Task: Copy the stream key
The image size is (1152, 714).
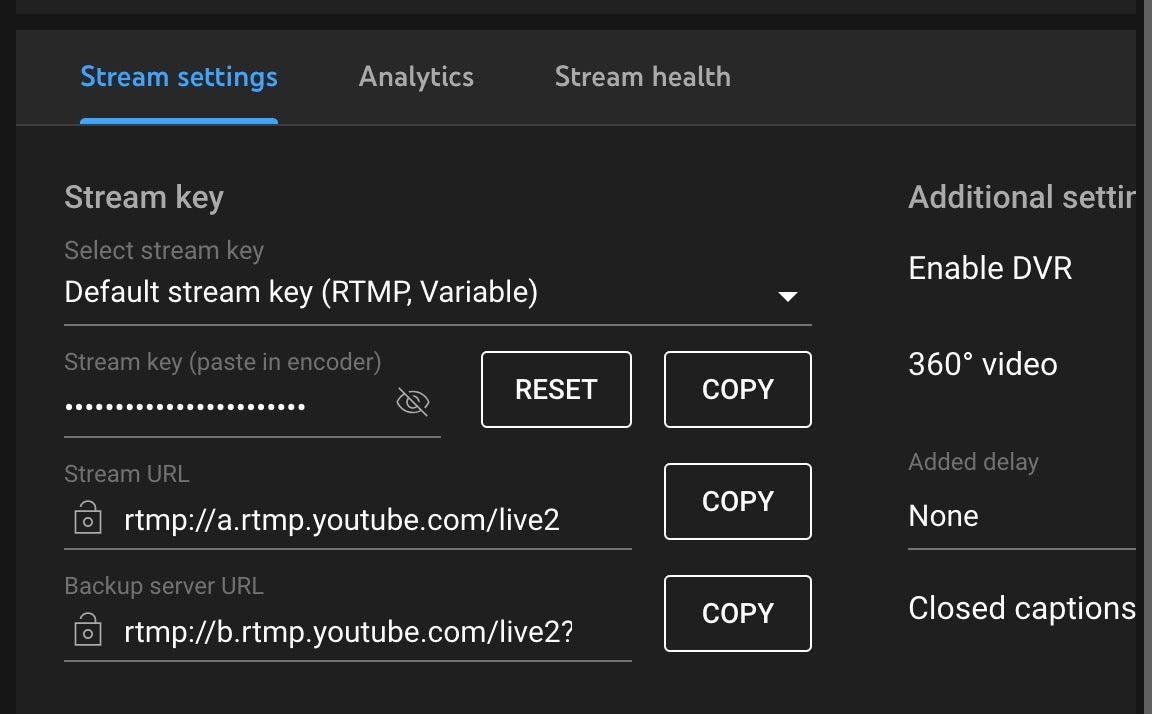Action: click(738, 389)
